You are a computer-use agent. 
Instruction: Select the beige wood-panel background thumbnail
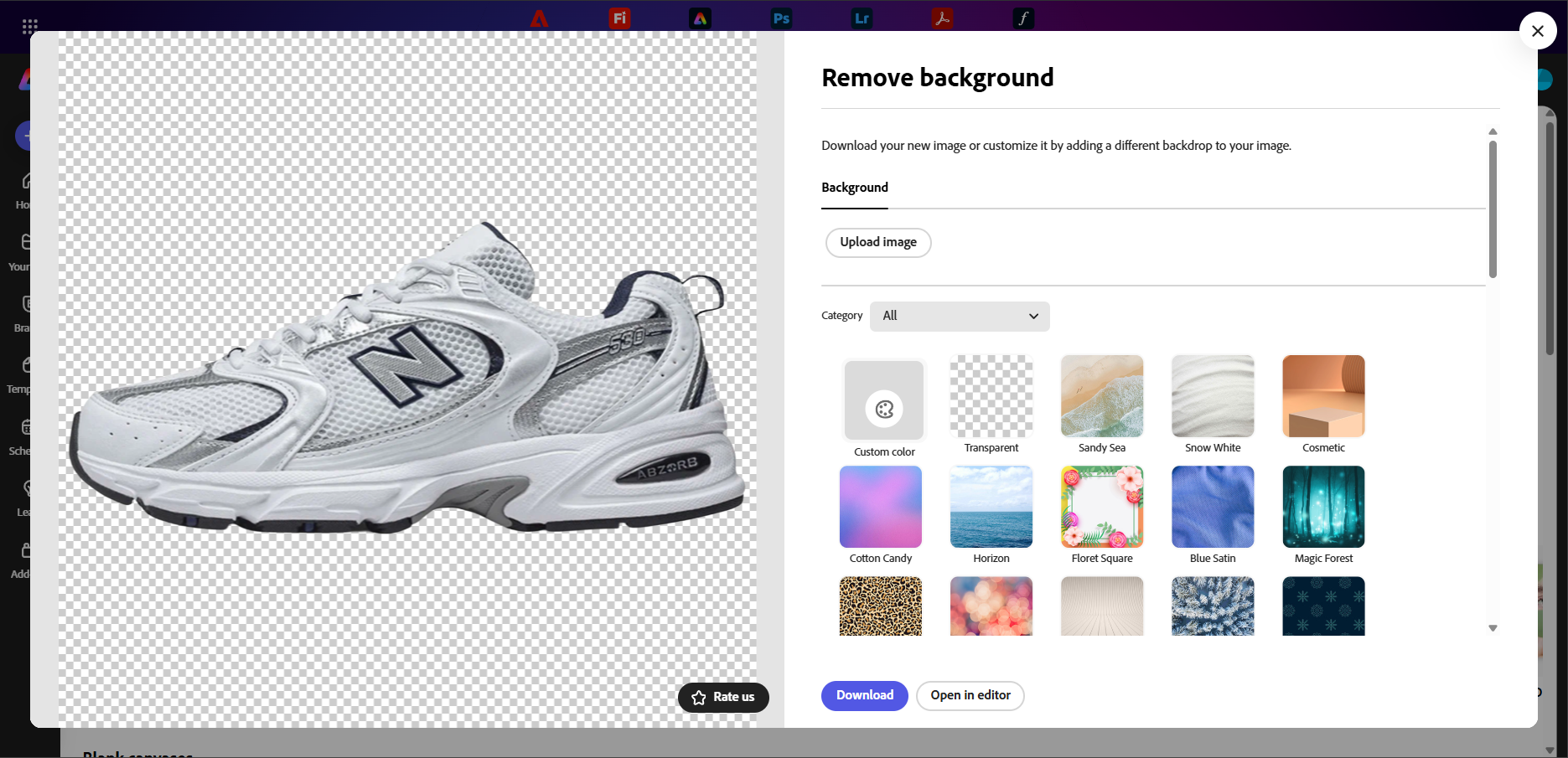(x=1102, y=606)
